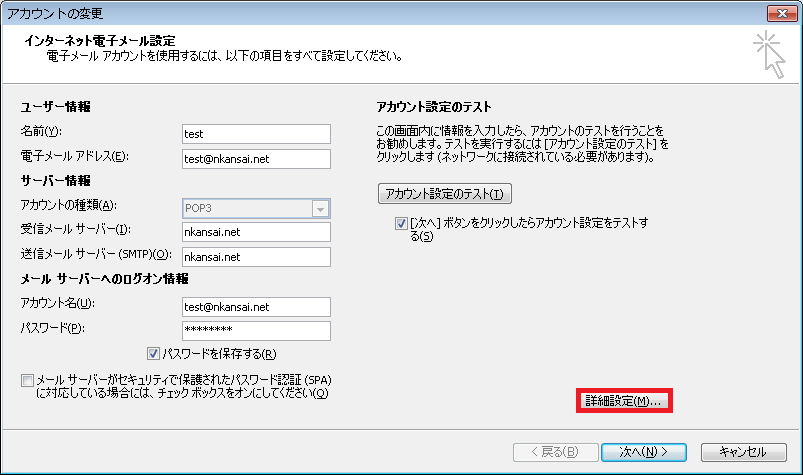Click the アカウントの変更 title bar
The height and width of the screenshot is (475, 803).
(300, 13)
